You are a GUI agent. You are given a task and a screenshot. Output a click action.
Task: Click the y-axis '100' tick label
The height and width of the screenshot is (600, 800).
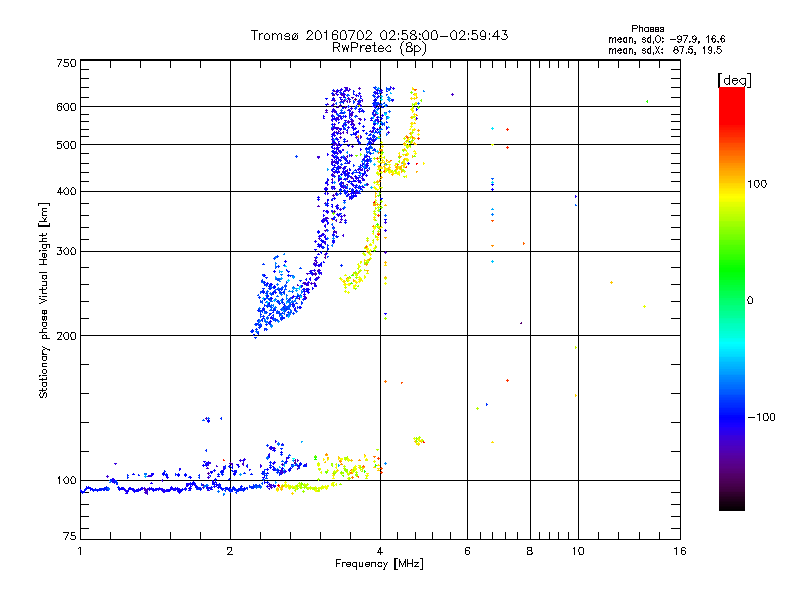pos(66,480)
